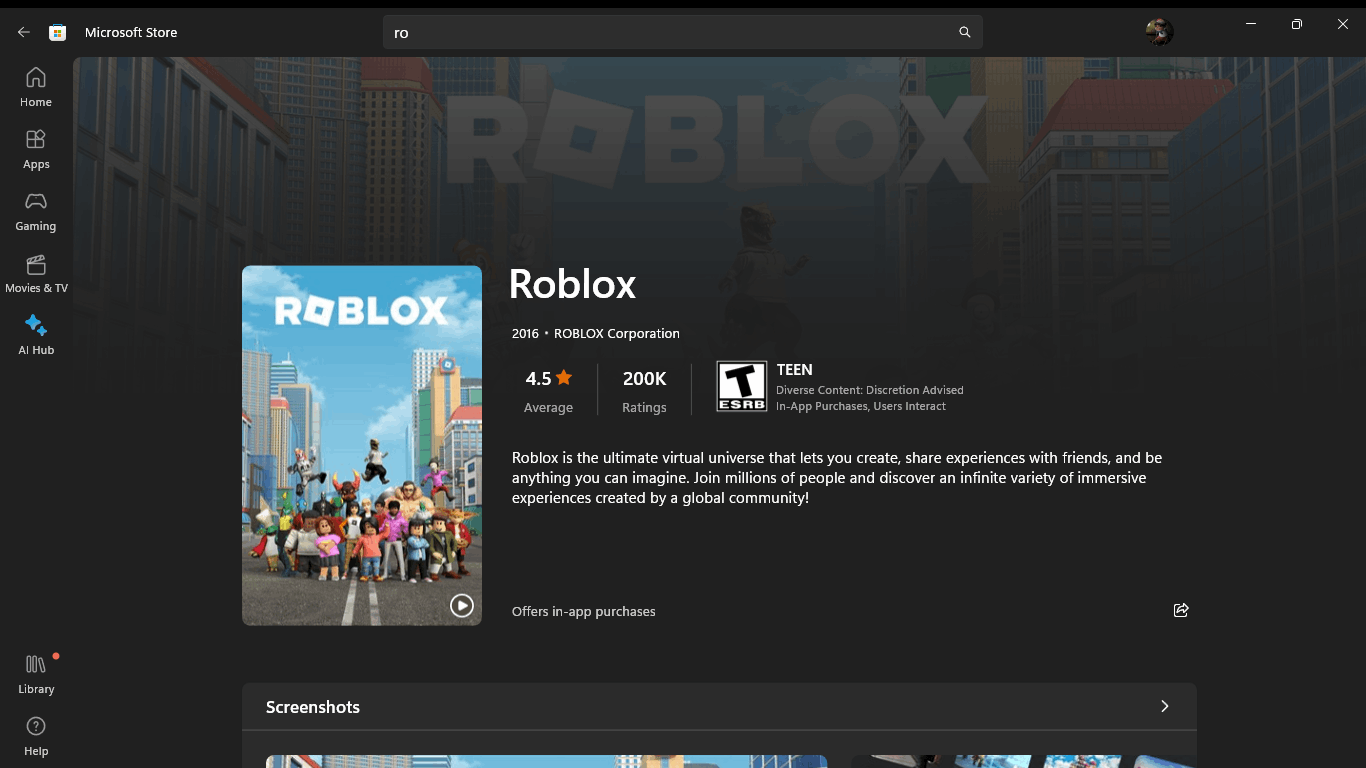Restore down the Microsoft Store window
This screenshot has width=1366, height=768.
click(x=1297, y=23)
